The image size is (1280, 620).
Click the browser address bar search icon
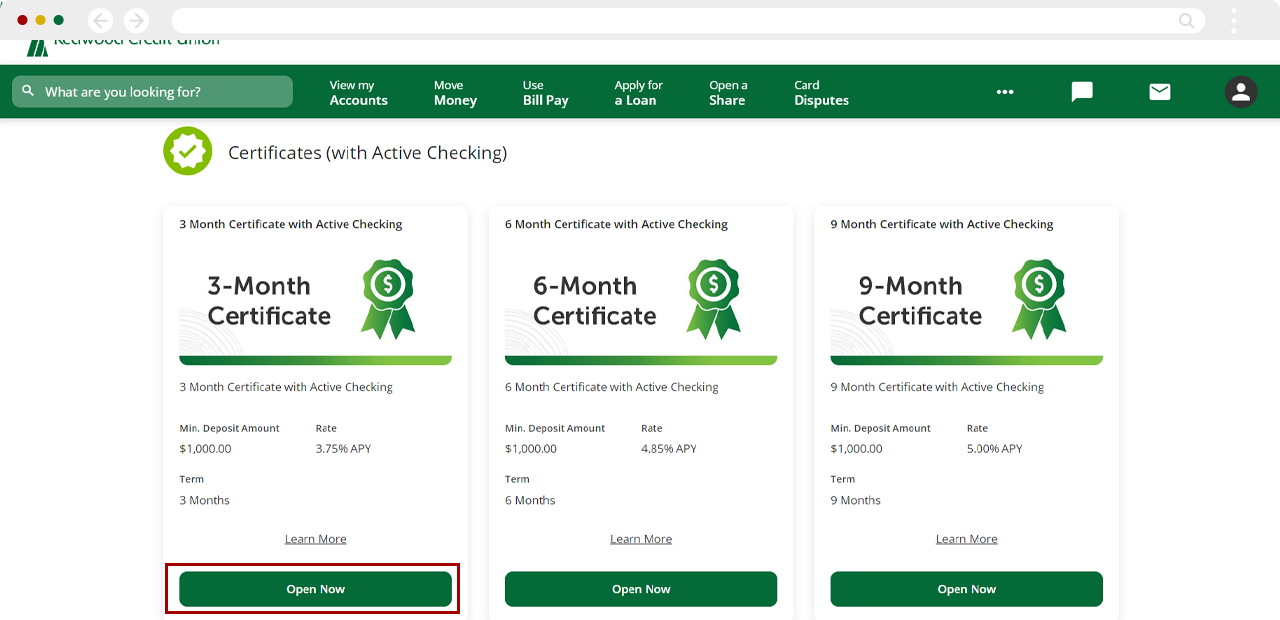coord(1186,20)
